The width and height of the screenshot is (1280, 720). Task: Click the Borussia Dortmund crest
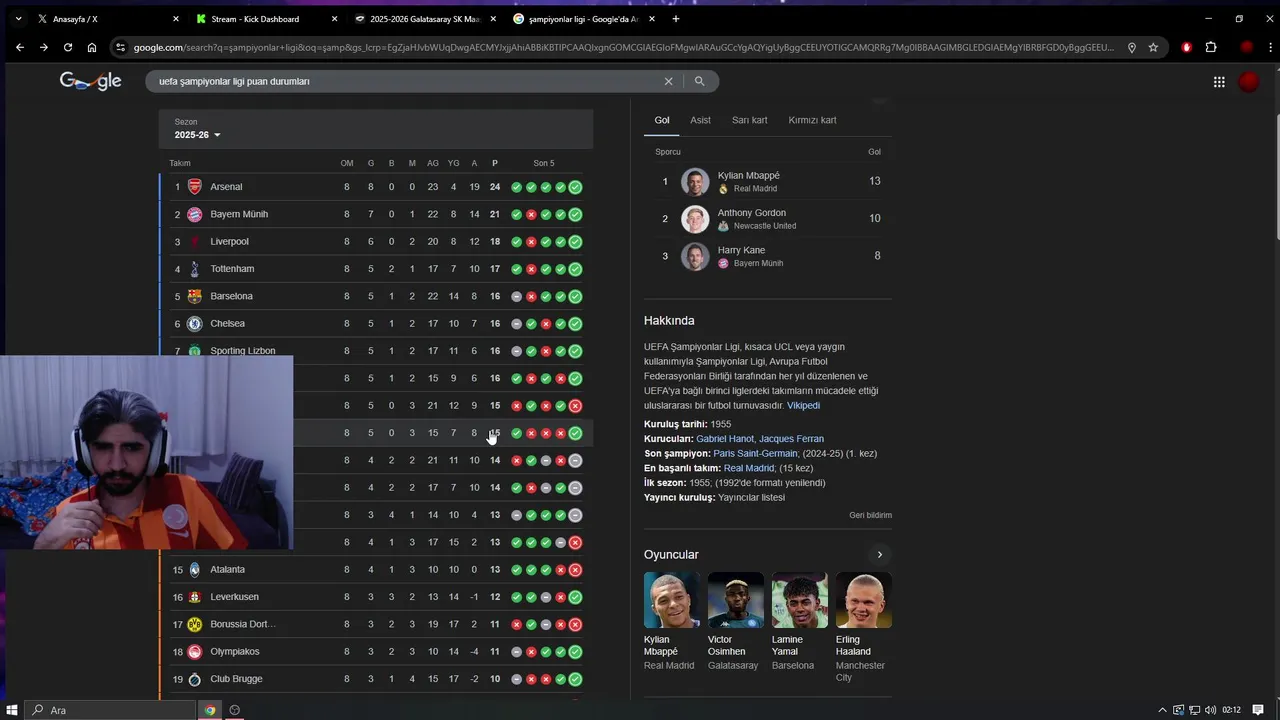(195, 624)
